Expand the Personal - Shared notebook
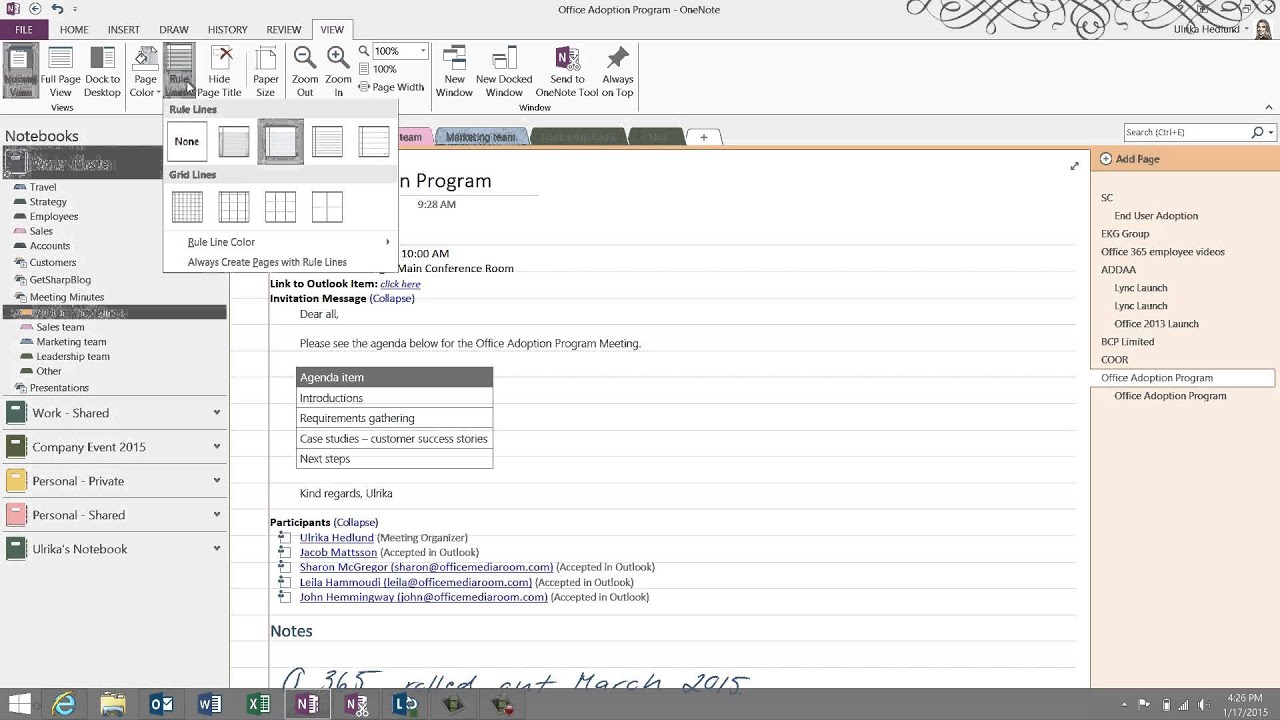The image size is (1280, 720). tap(217, 515)
